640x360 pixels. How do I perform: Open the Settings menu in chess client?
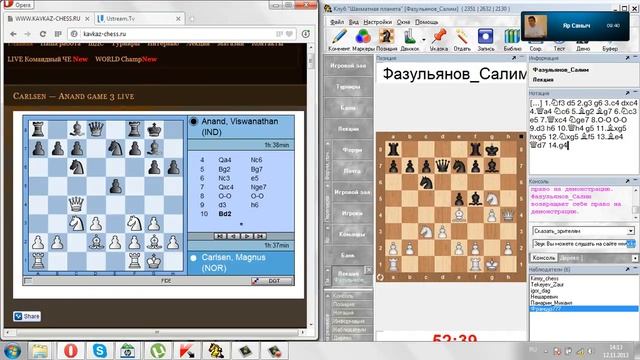coord(378,22)
